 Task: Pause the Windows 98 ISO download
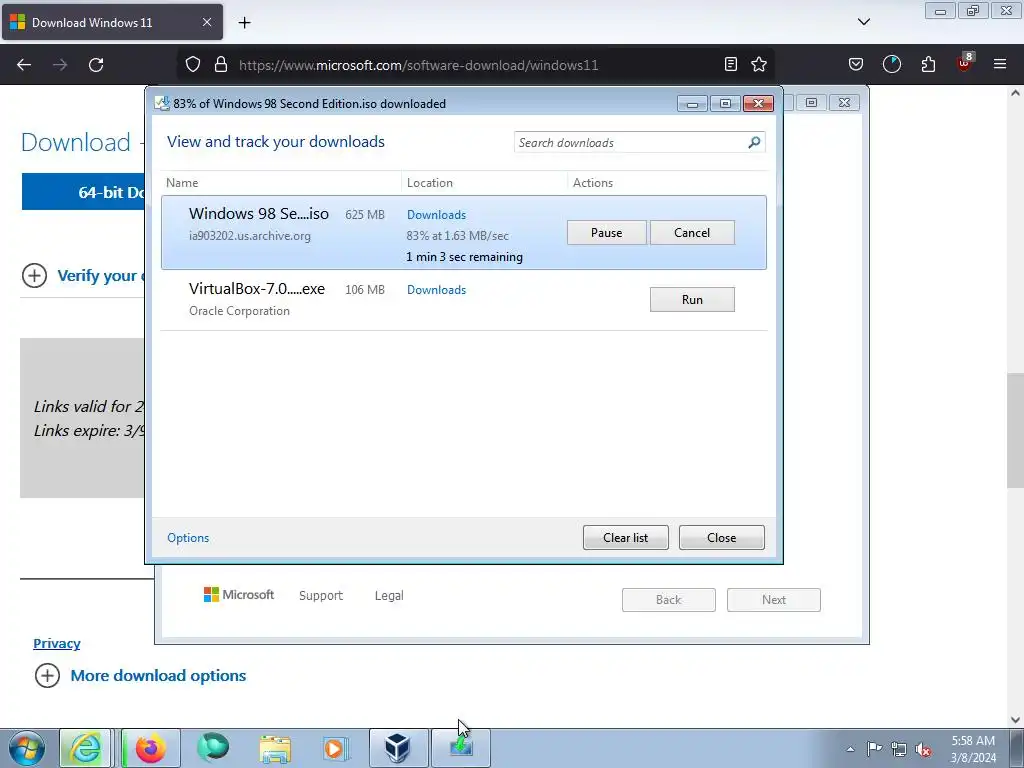click(607, 232)
